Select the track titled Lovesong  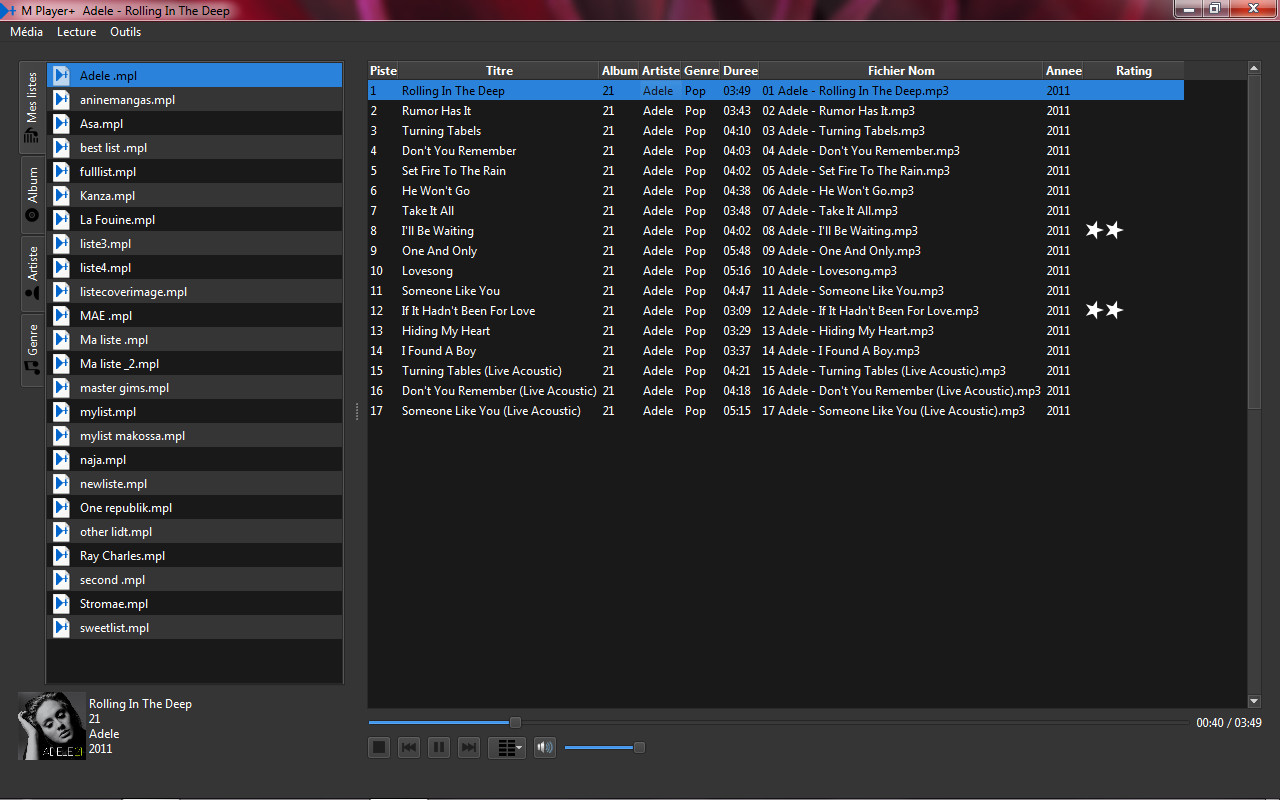pyautogui.click(x=776, y=271)
